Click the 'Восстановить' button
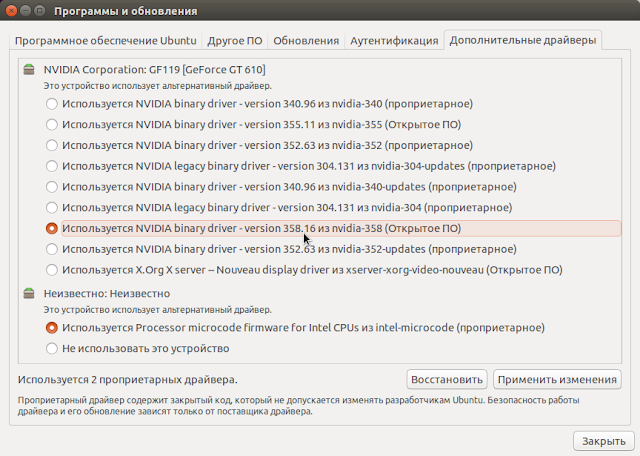 (x=447, y=380)
